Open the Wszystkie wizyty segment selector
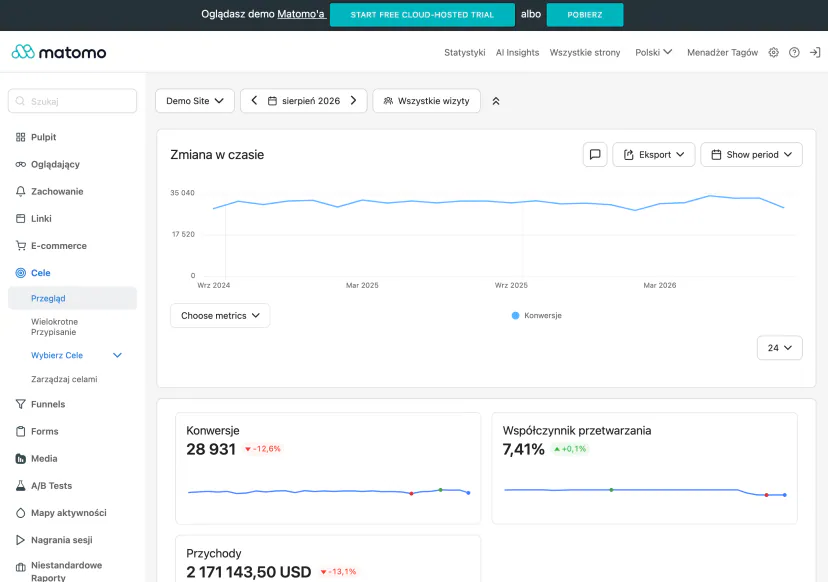The width and height of the screenshot is (828, 582). pos(427,101)
